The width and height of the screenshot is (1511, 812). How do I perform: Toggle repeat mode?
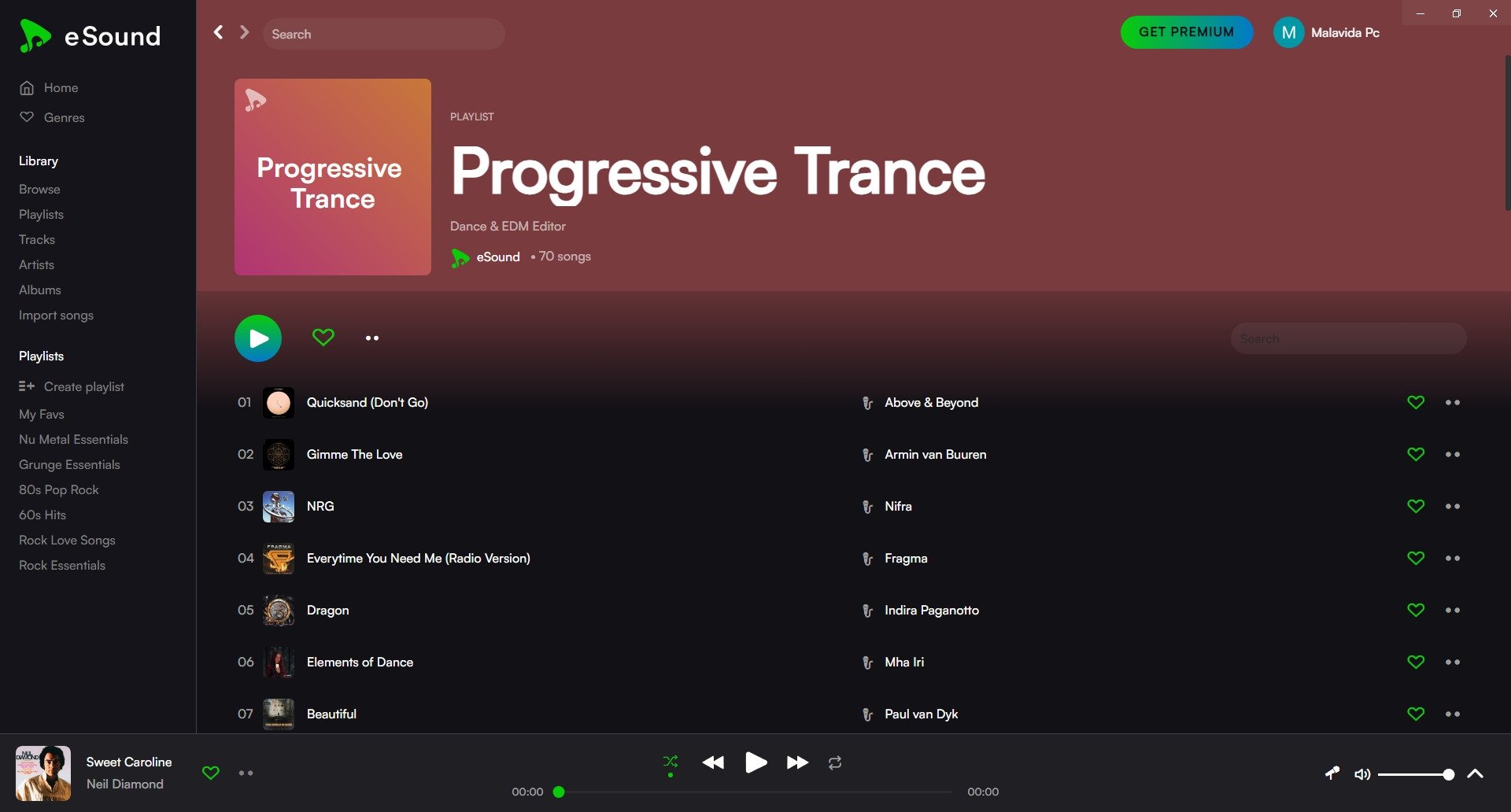(x=835, y=762)
